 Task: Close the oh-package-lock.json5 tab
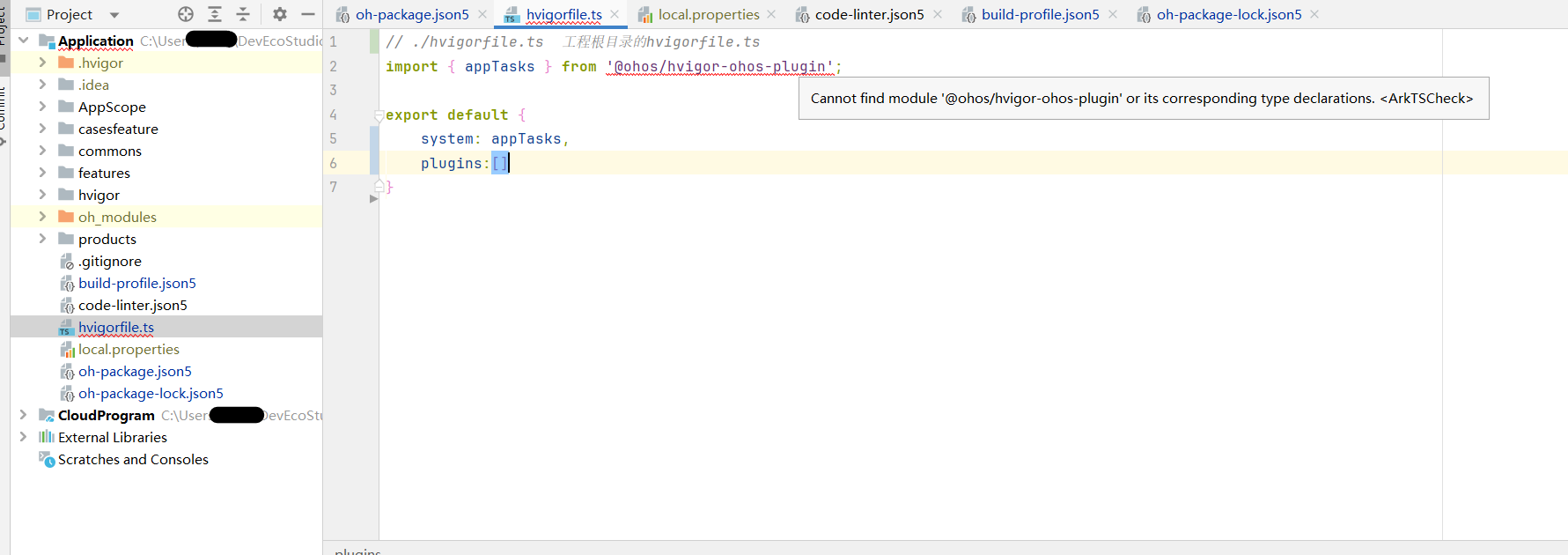1314,14
